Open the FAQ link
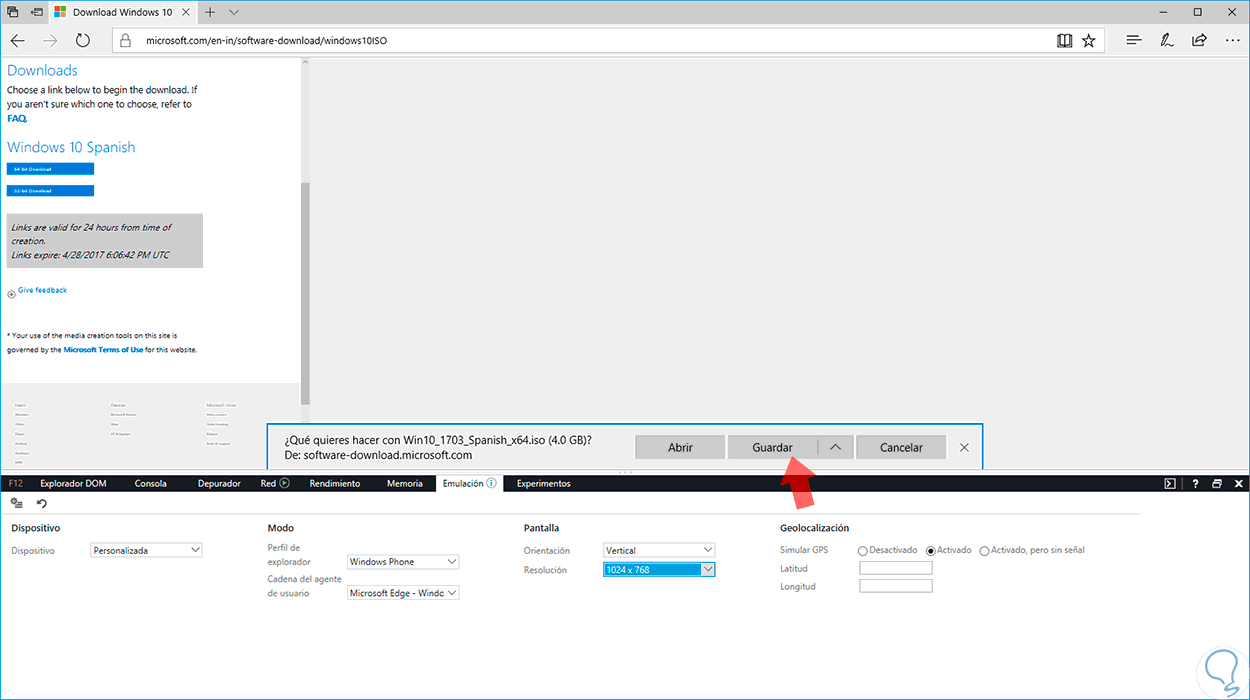 (16, 118)
